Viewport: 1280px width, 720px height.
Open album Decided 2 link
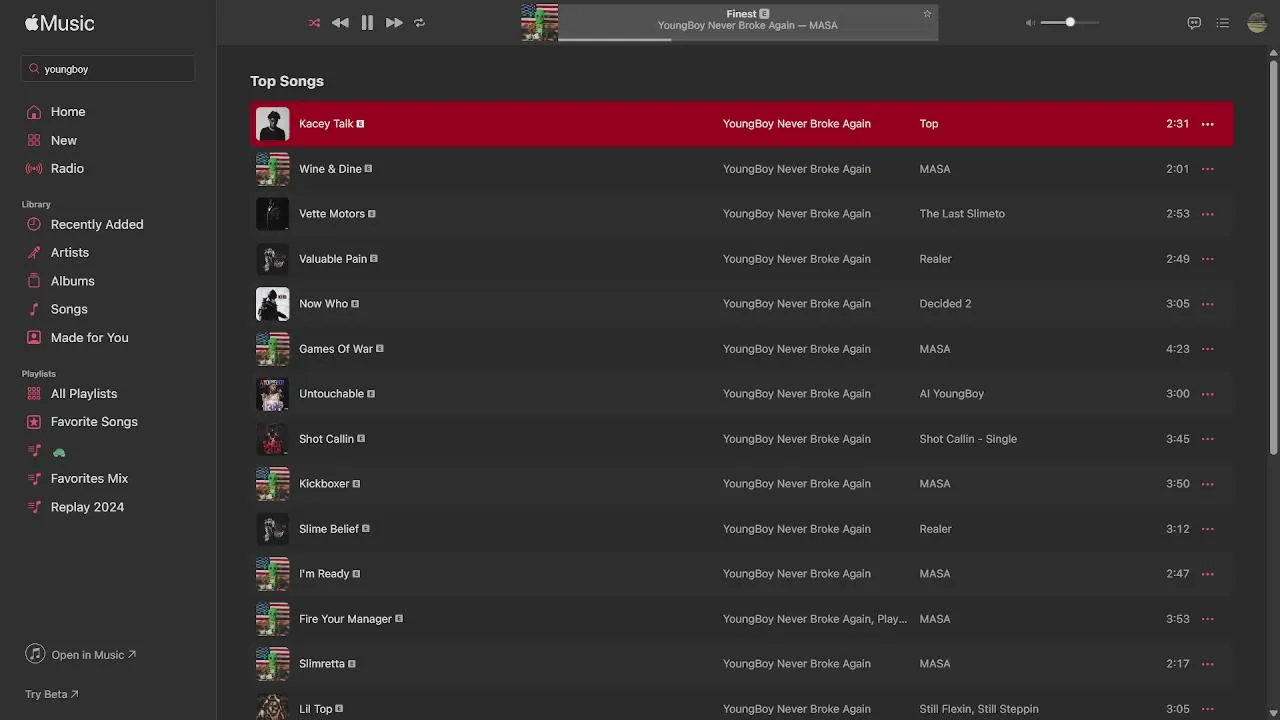coord(945,304)
